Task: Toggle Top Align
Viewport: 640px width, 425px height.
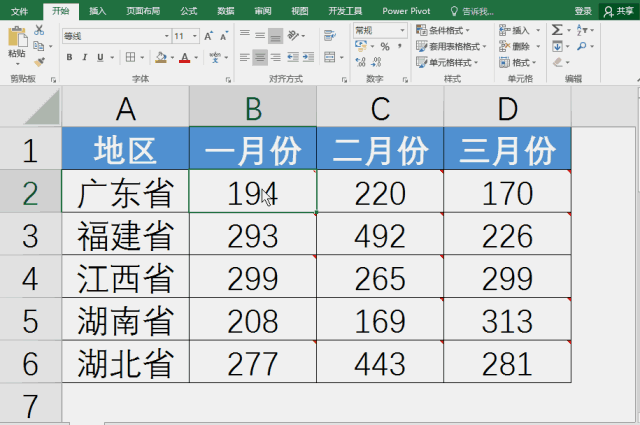Action: pyautogui.click(x=245, y=36)
